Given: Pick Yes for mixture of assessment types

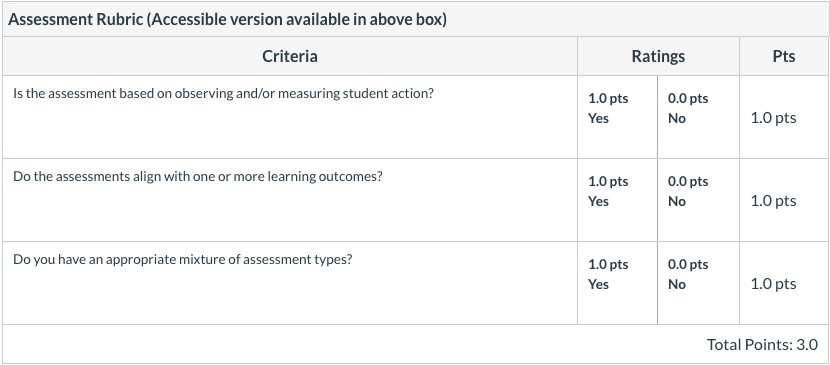Looking at the screenshot, I should [x=617, y=283].
